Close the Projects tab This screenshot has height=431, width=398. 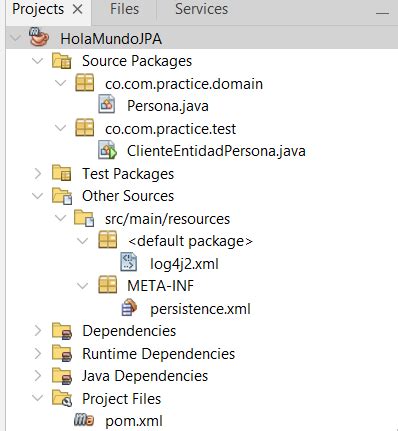pos(77,10)
